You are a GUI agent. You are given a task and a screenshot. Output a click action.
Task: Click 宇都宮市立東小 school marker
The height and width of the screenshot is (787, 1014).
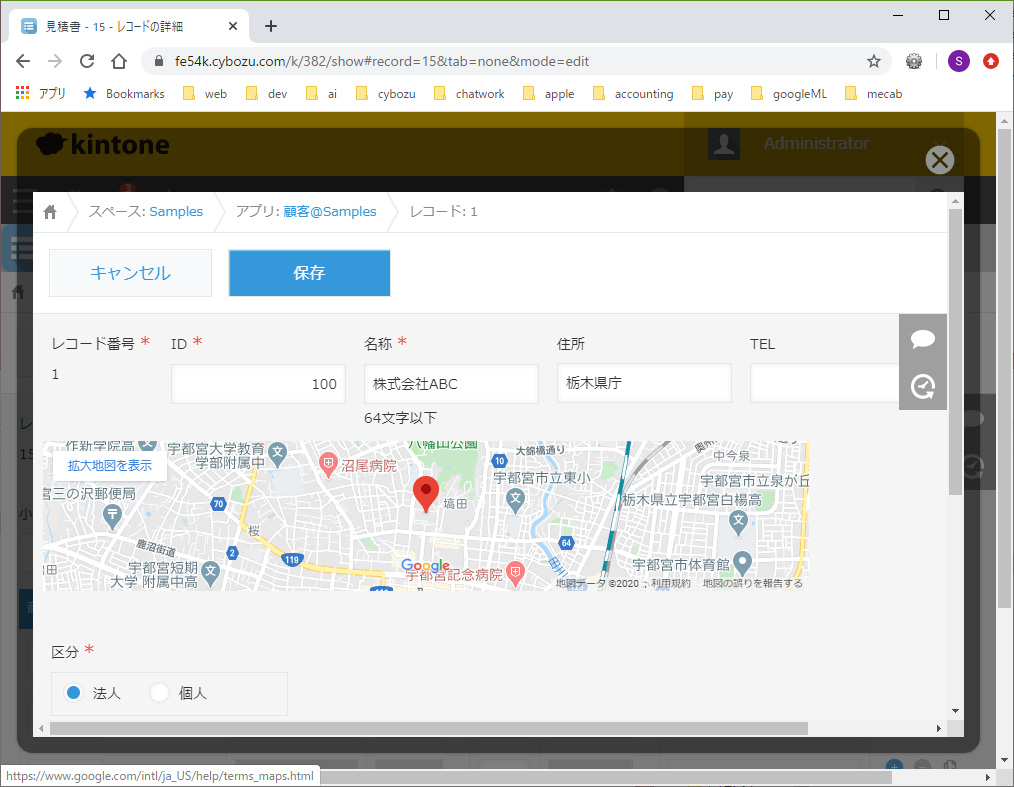pyautogui.click(x=515, y=501)
